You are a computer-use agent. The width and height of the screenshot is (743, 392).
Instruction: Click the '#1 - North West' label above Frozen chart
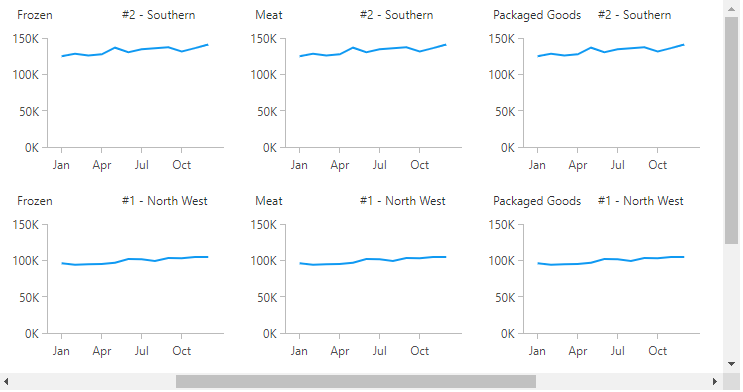(x=164, y=201)
